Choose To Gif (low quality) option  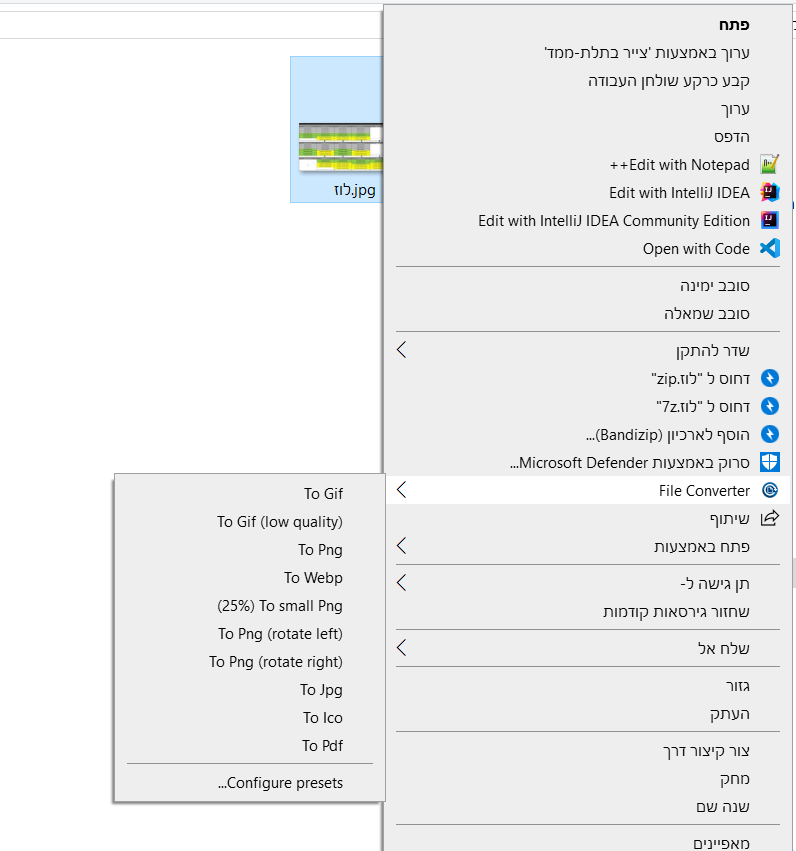click(x=280, y=521)
